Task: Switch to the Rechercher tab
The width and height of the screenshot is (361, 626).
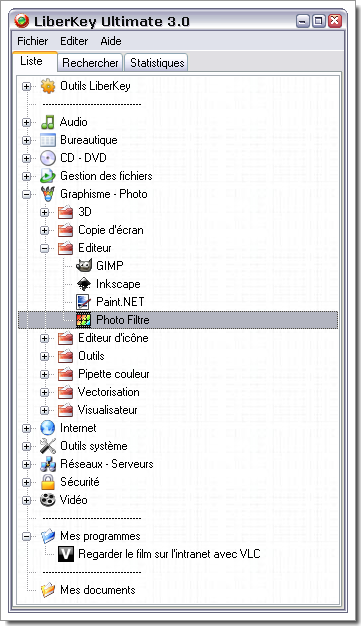Action: click(x=90, y=63)
